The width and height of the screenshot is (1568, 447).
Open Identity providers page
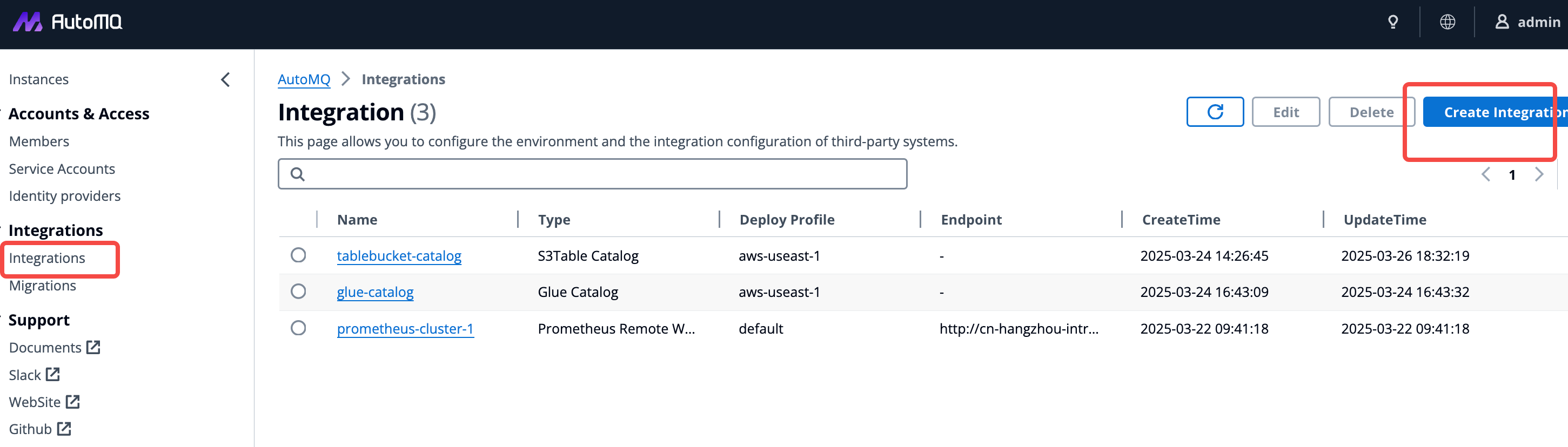[x=64, y=196]
